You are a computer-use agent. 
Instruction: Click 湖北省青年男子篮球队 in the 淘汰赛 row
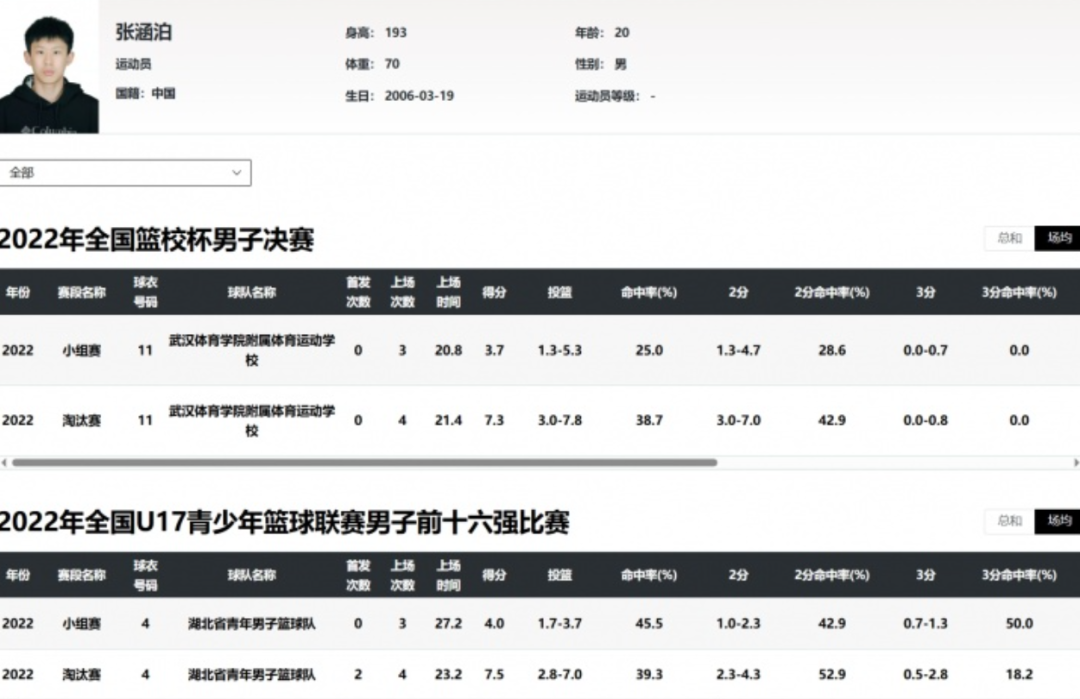[251, 674]
